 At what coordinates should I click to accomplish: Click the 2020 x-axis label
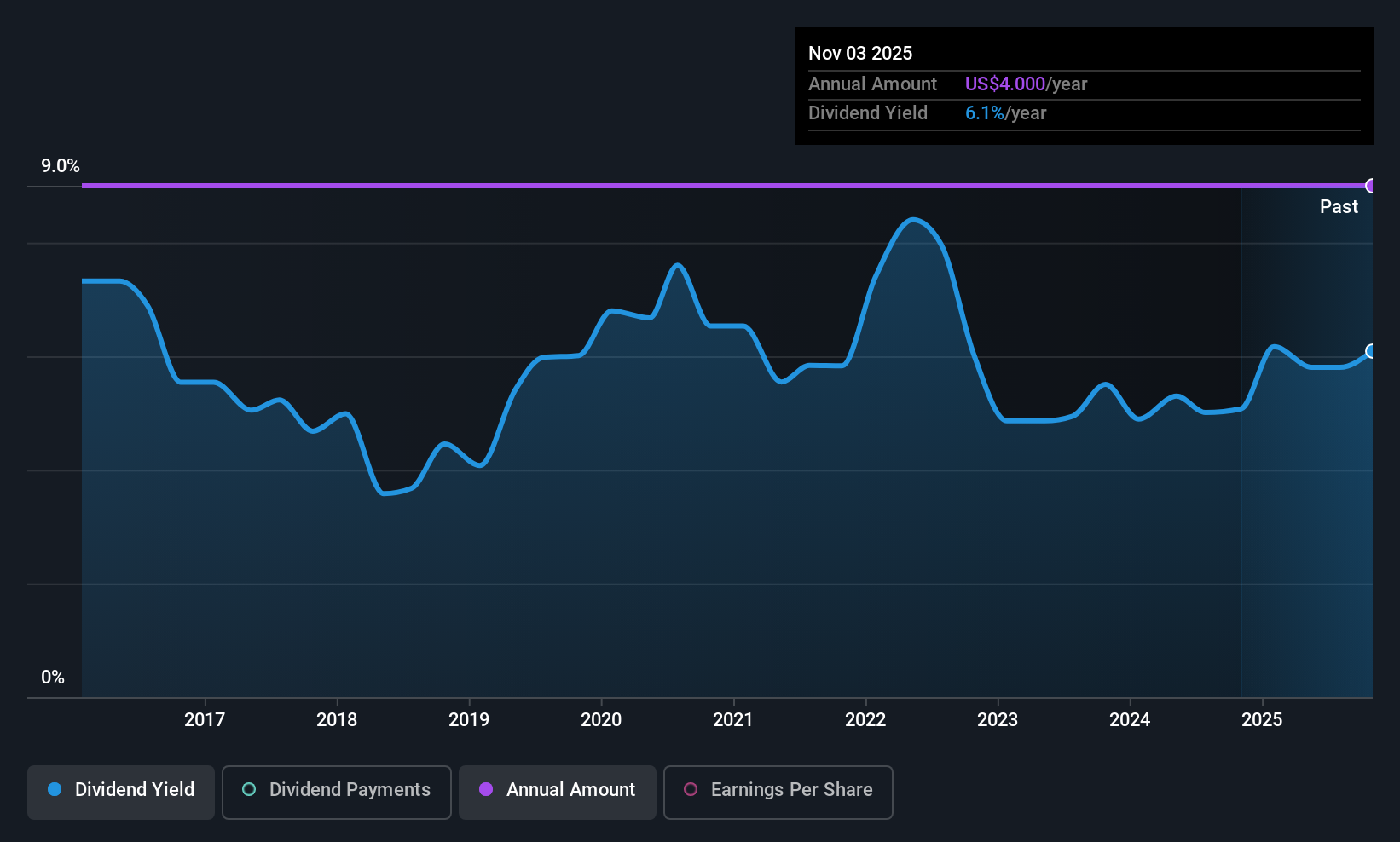tap(601, 720)
